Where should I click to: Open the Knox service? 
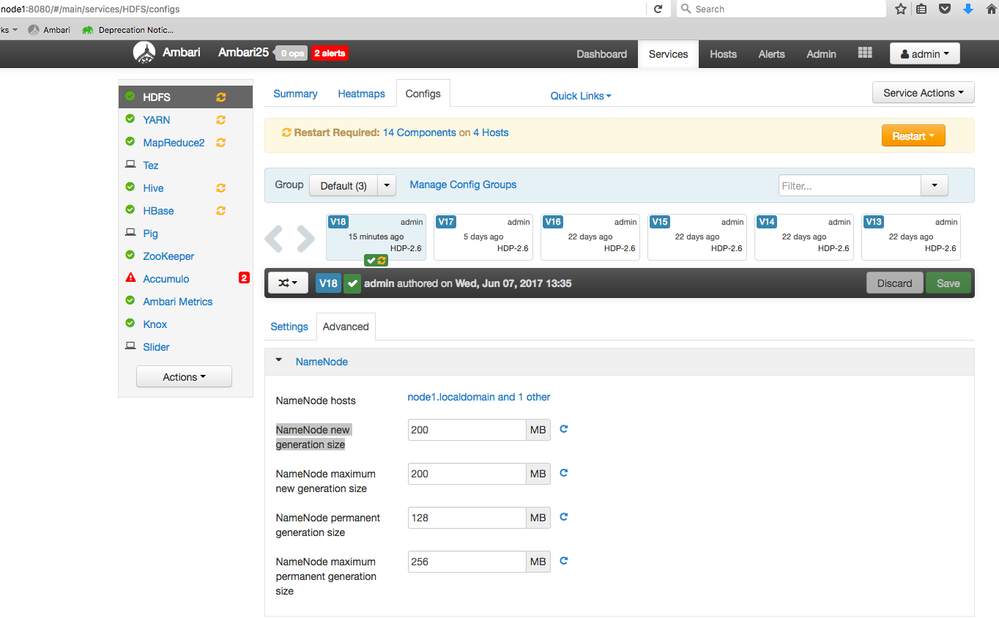click(155, 324)
